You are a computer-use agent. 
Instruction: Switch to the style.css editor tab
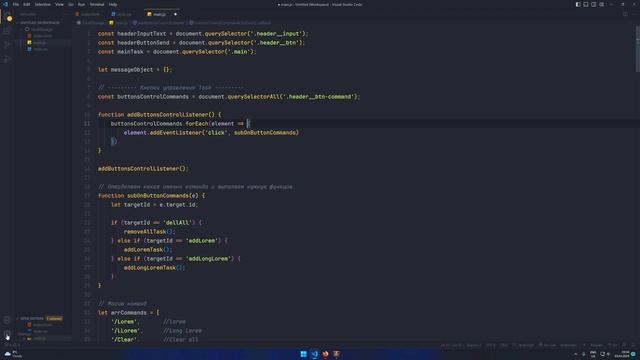(x=124, y=14)
